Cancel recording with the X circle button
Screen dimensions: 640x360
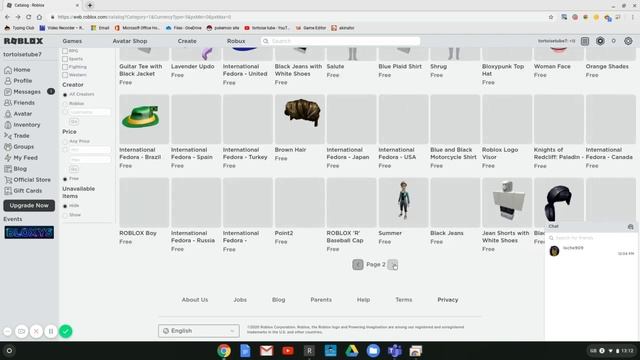click(36, 331)
